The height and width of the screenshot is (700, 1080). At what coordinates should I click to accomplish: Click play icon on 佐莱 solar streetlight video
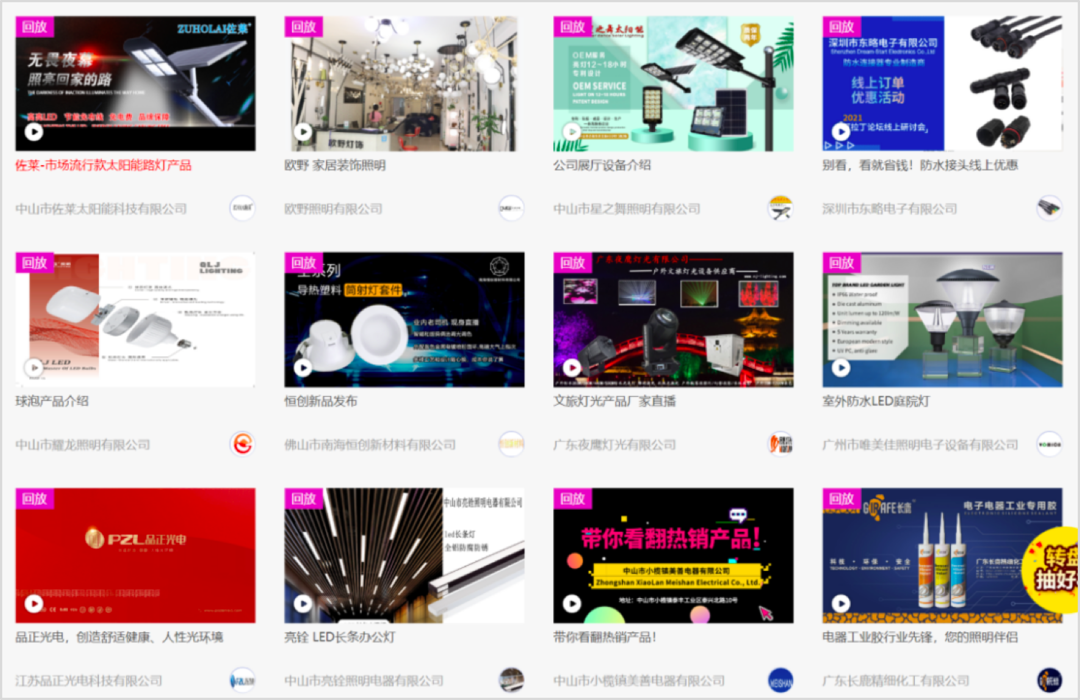tap(34, 132)
